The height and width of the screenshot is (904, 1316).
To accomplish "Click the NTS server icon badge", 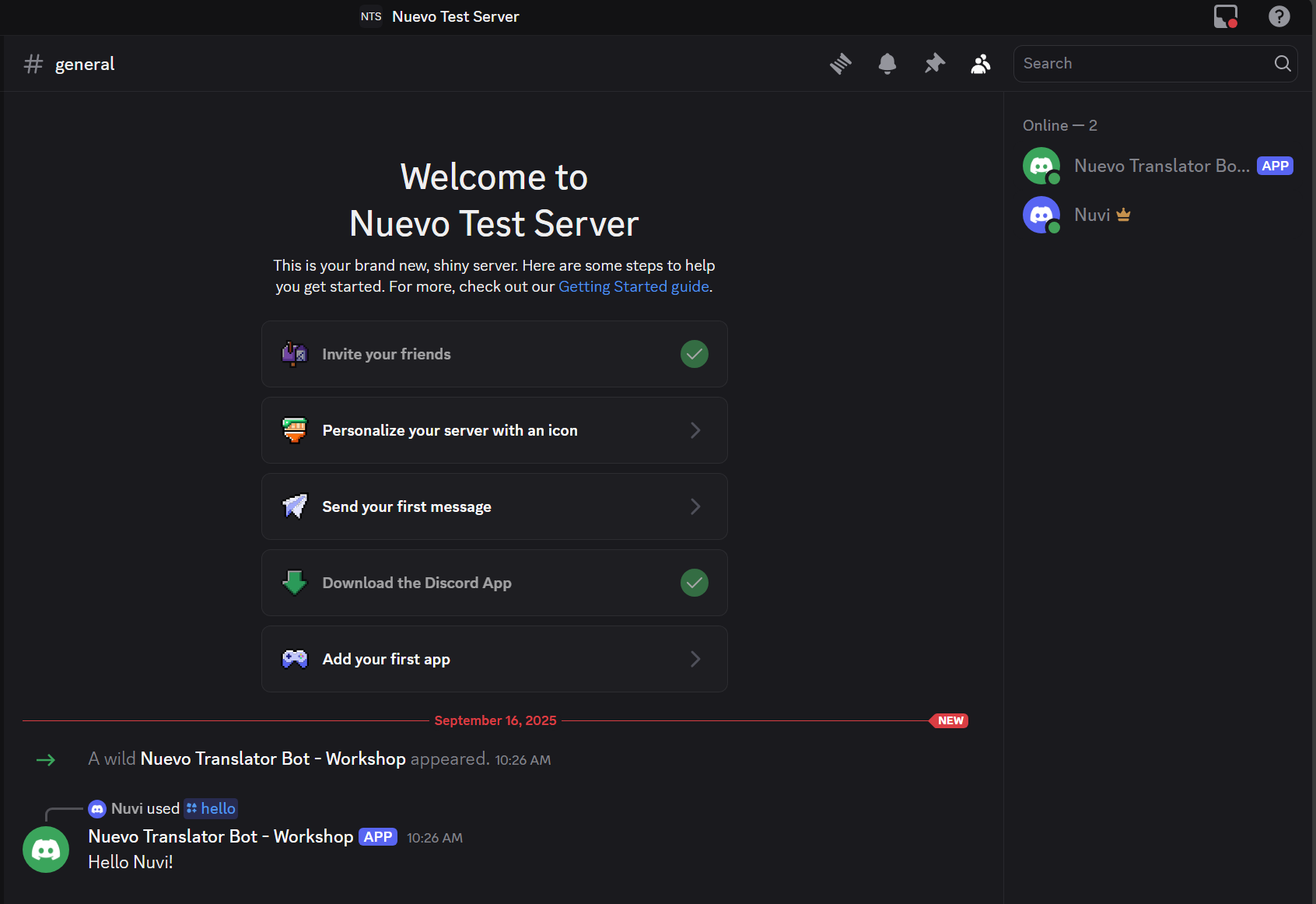I will tap(371, 16).
